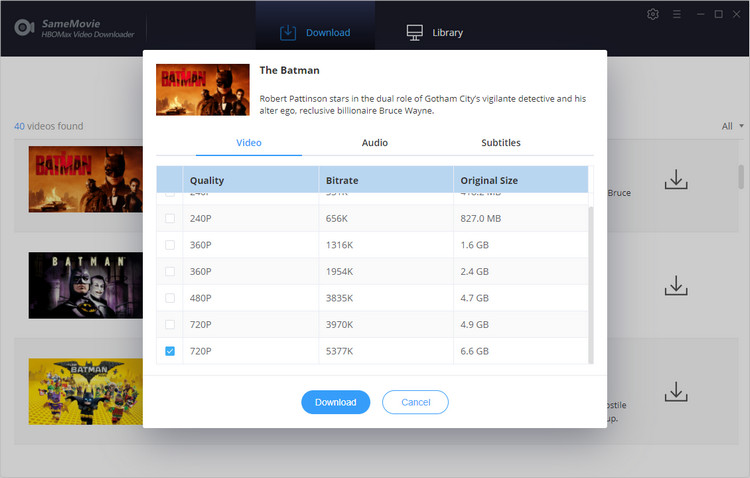Check the 360P 1954K quality checkbox
This screenshot has width=750, height=478.
(170, 272)
